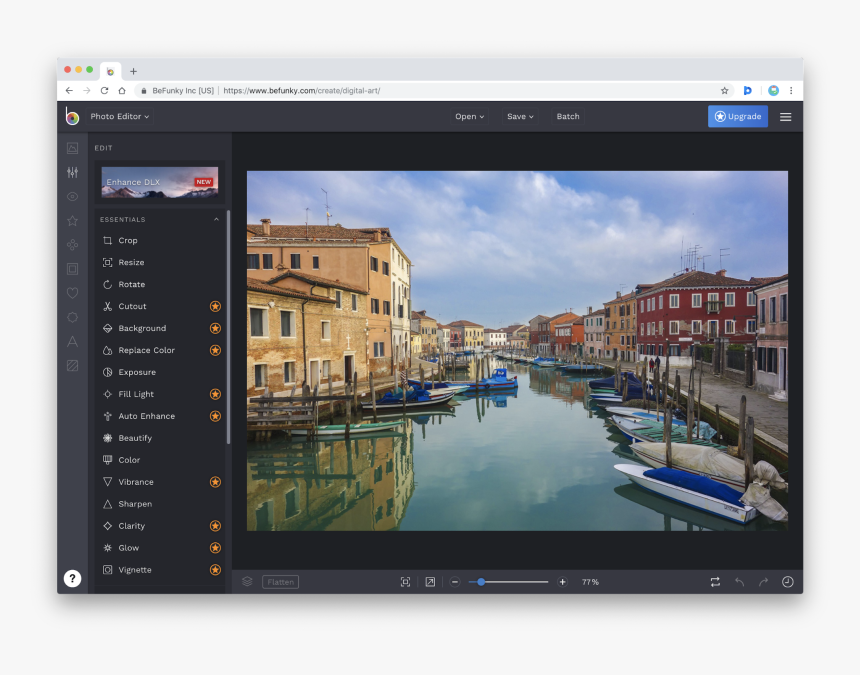The image size is (860, 675).
Task: Click the zoom slider handle
Action: [x=481, y=582]
